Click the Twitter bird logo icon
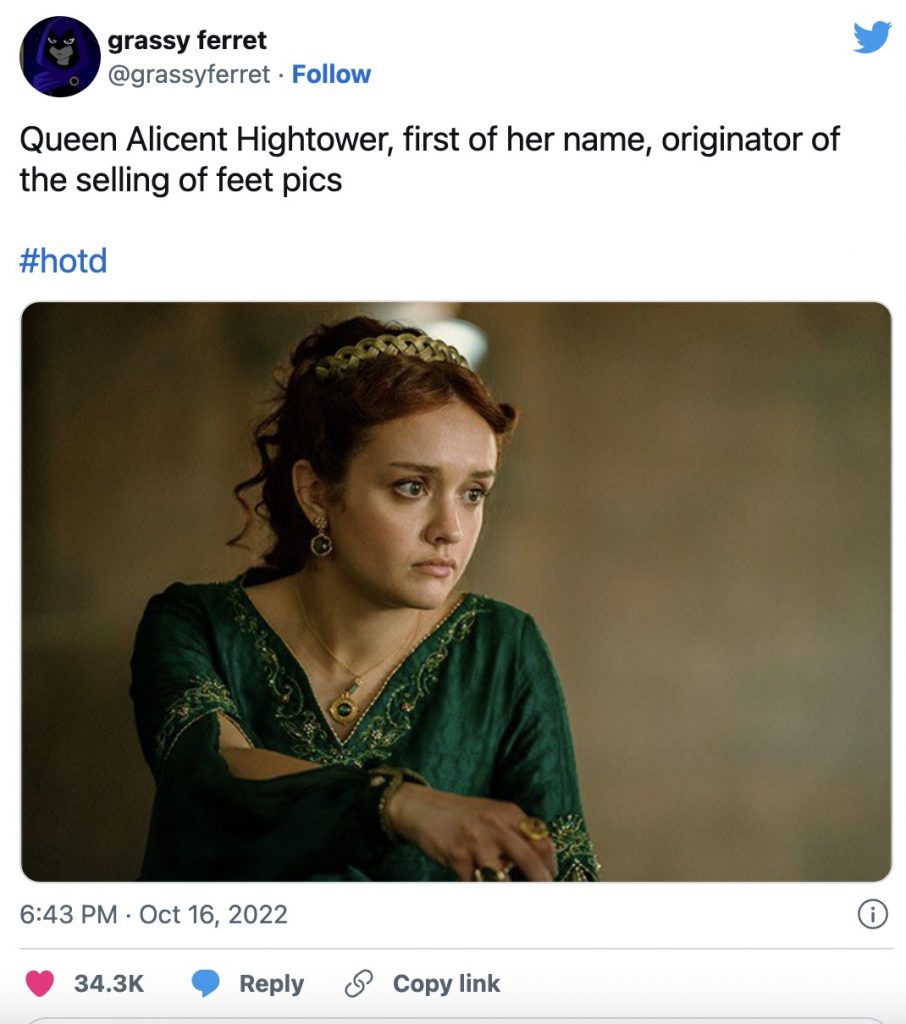This screenshot has height=1024, width=906. 871,37
